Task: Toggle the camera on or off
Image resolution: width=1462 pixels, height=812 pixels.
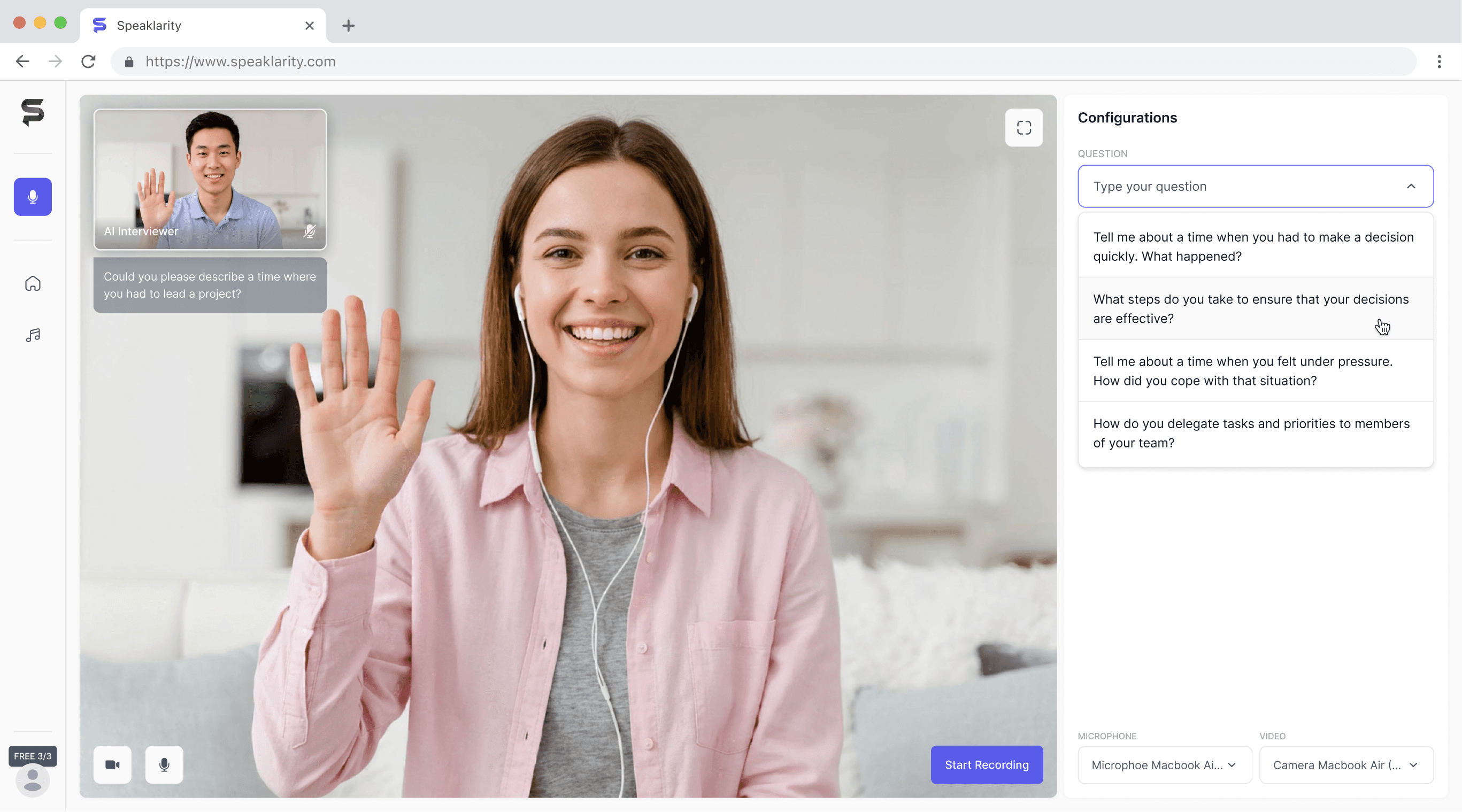Action: (112, 764)
